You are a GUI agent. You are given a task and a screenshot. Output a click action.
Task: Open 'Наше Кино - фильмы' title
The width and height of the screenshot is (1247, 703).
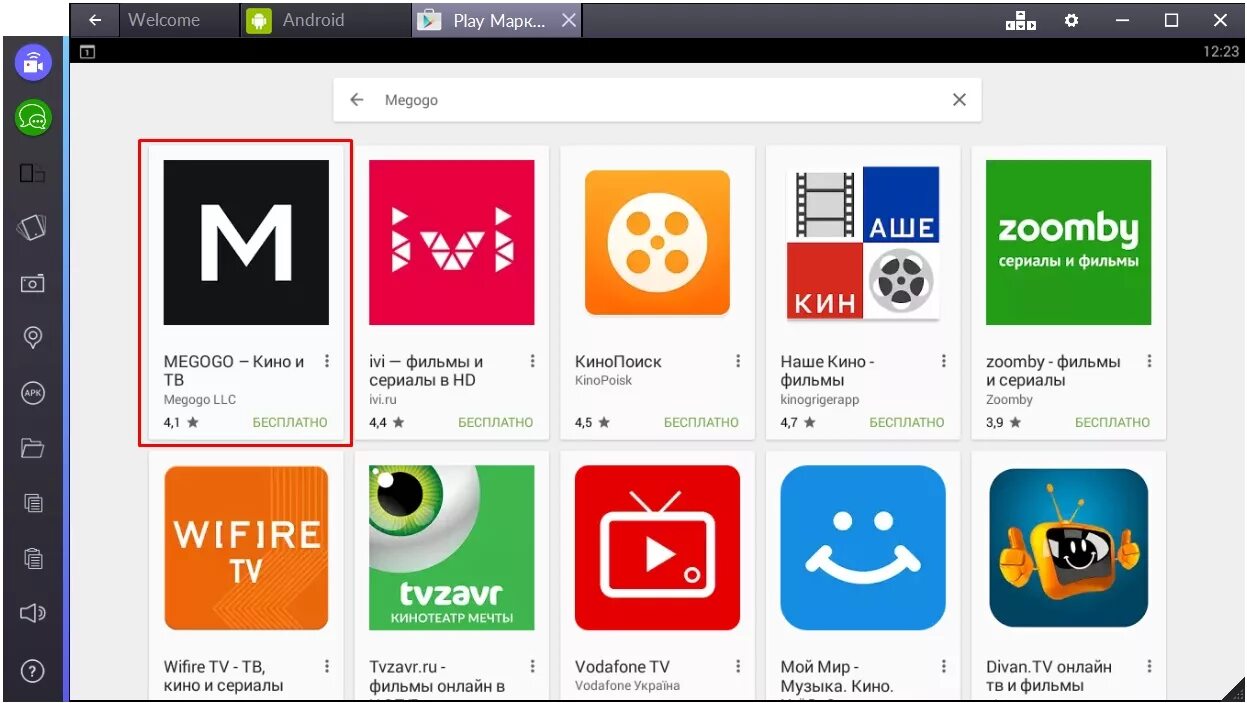click(828, 370)
